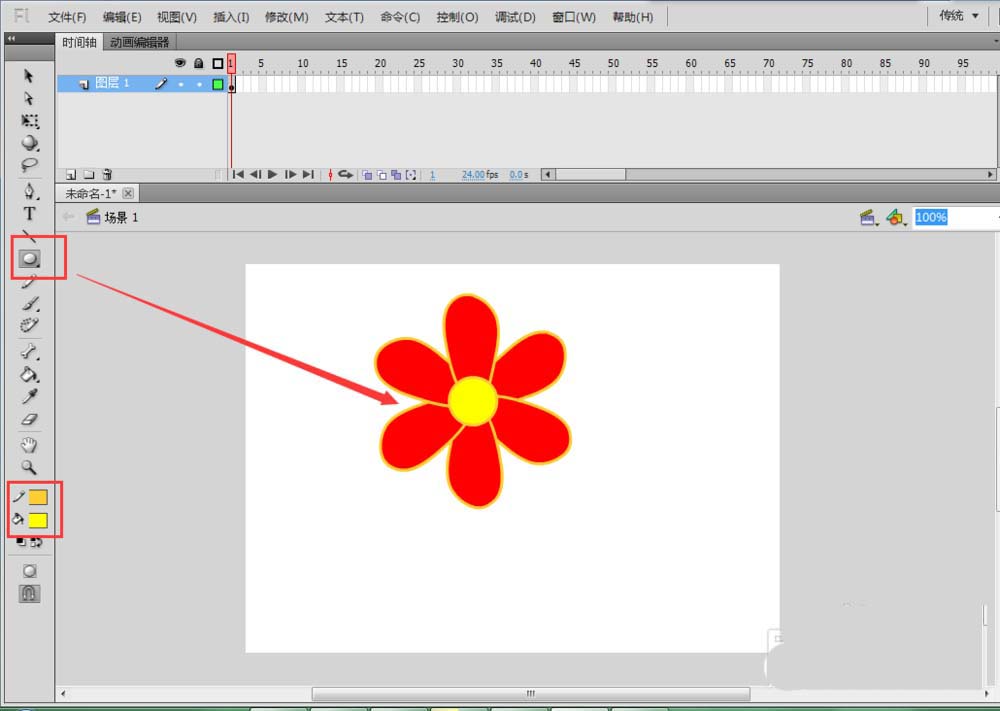Go to last frame
The image size is (1000, 711).
click(308, 175)
